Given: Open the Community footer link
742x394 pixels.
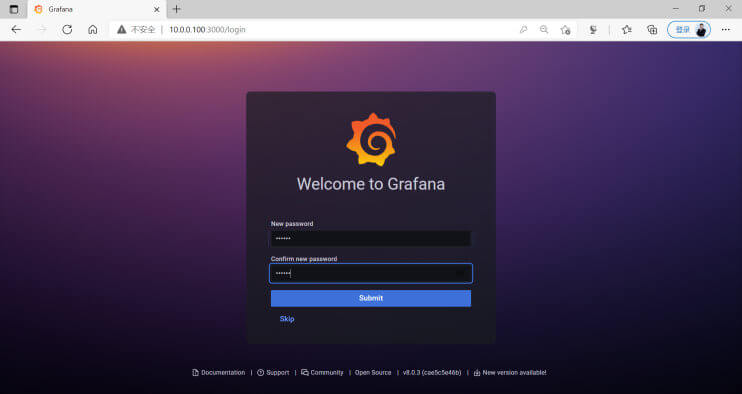Looking at the screenshot, I should click(x=322, y=373).
